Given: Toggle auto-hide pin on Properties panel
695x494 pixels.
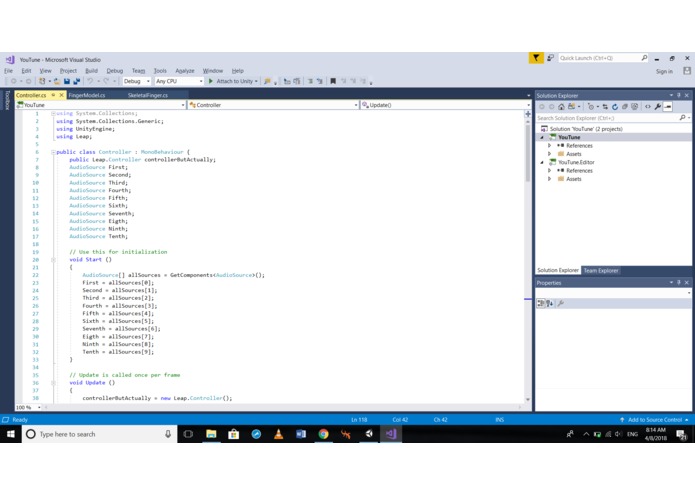Looking at the screenshot, I should click(679, 283).
